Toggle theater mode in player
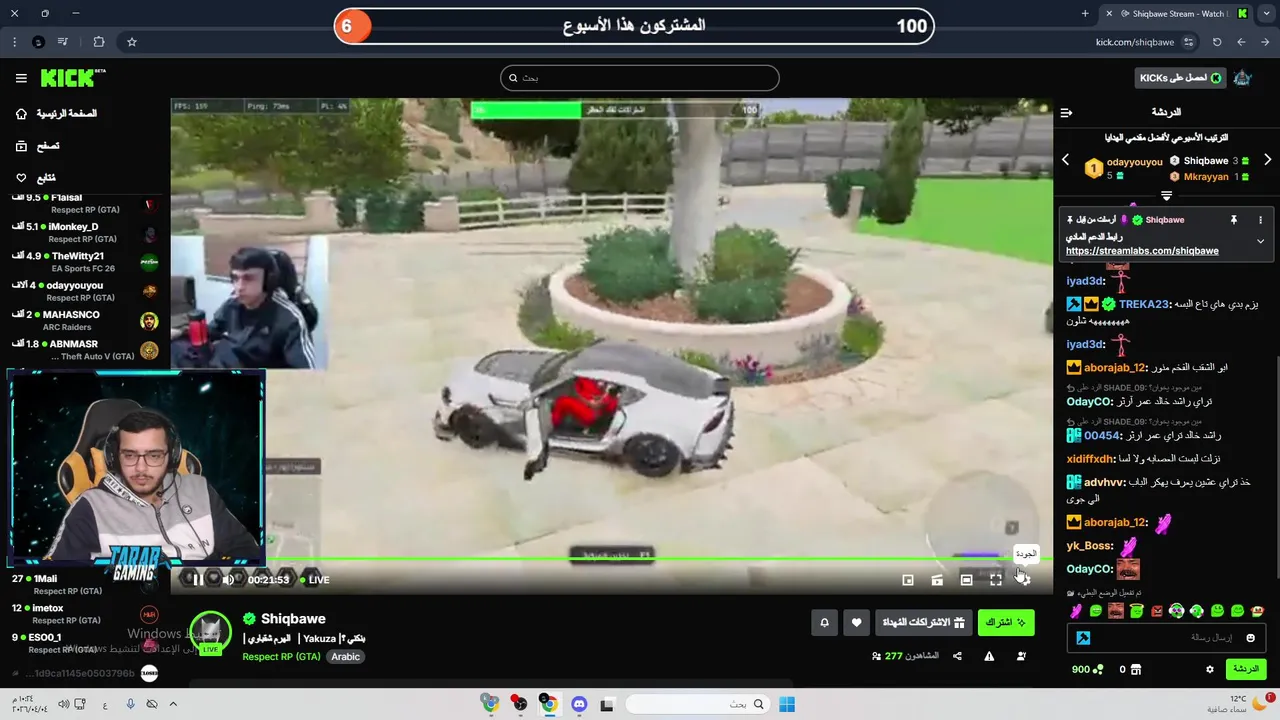This screenshot has width=1280, height=720. point(966,579)
